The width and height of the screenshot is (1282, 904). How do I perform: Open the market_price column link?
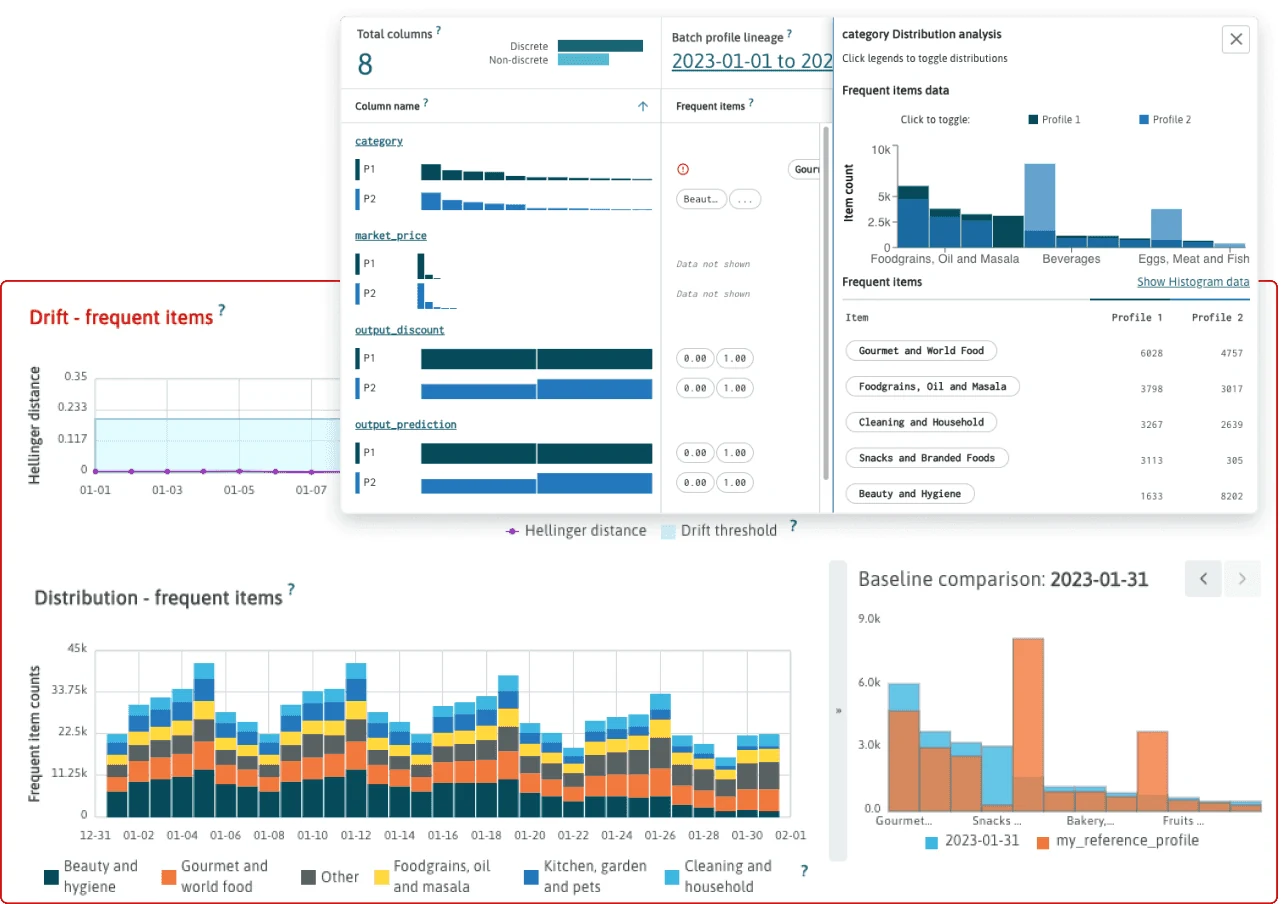pyautogui.click(x=391, y=236)
